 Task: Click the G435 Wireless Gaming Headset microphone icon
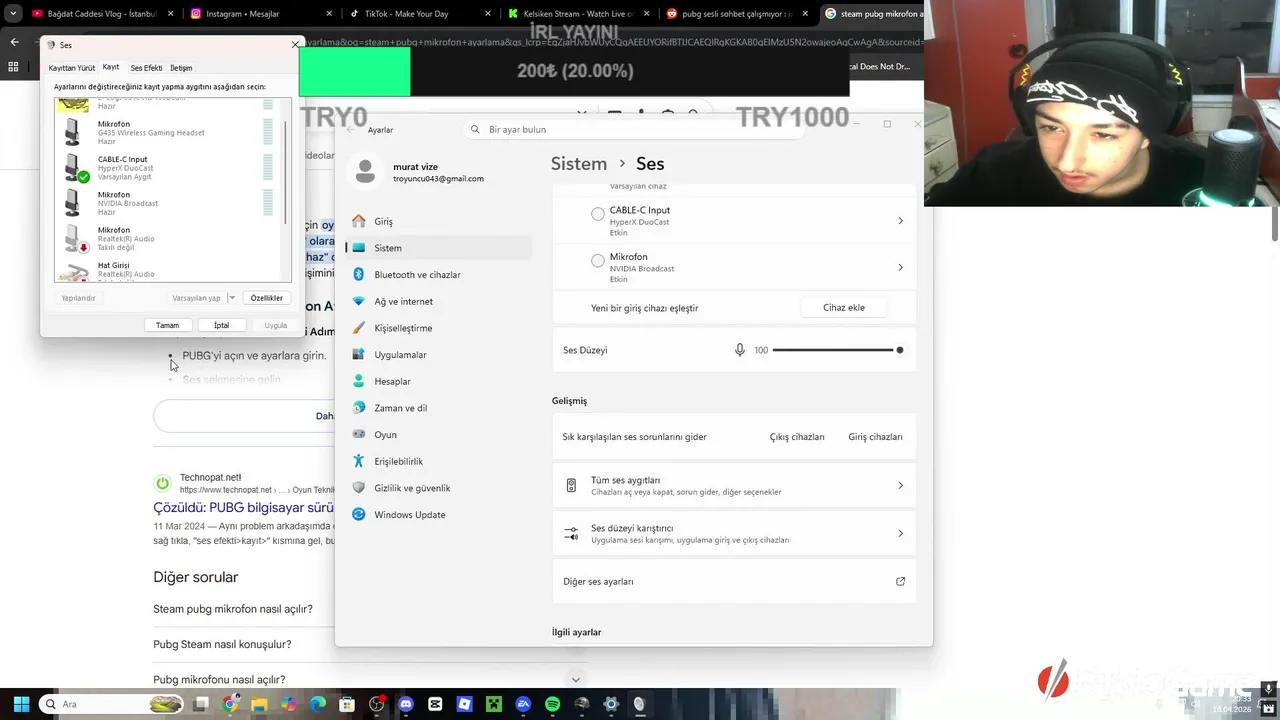coord(72,132)
